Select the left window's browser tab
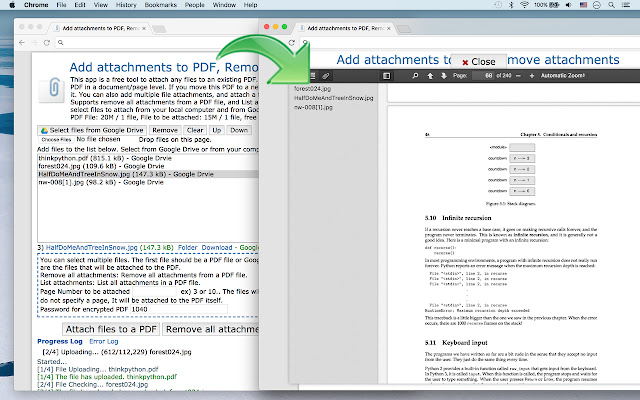The height and width of the screenshot is (400, 640). tap(100, 28)
